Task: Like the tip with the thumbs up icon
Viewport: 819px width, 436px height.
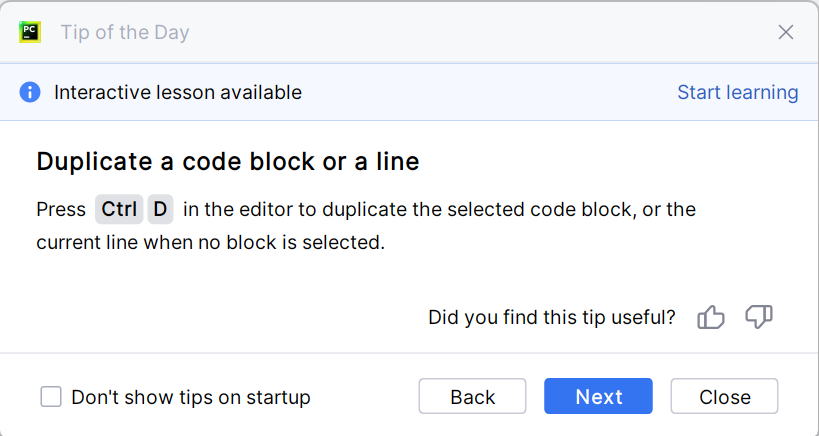Action: [x=711, y=318]
